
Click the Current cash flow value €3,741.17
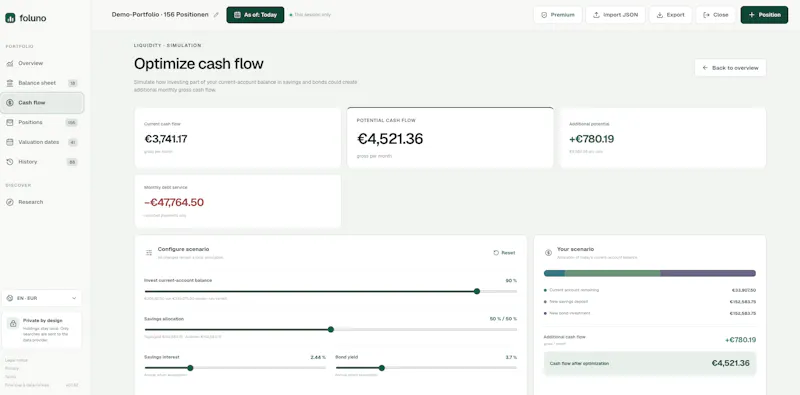[x=166, y=139]
